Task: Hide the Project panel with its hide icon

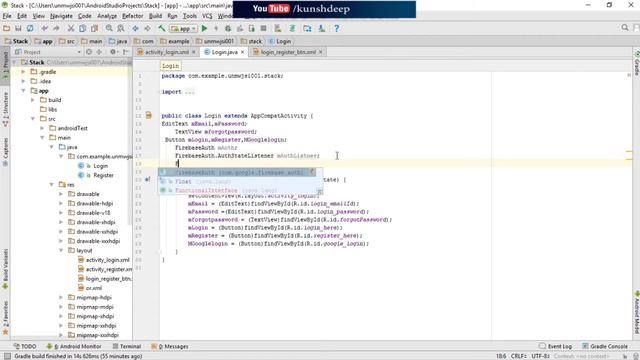Action: coord(126,52)
